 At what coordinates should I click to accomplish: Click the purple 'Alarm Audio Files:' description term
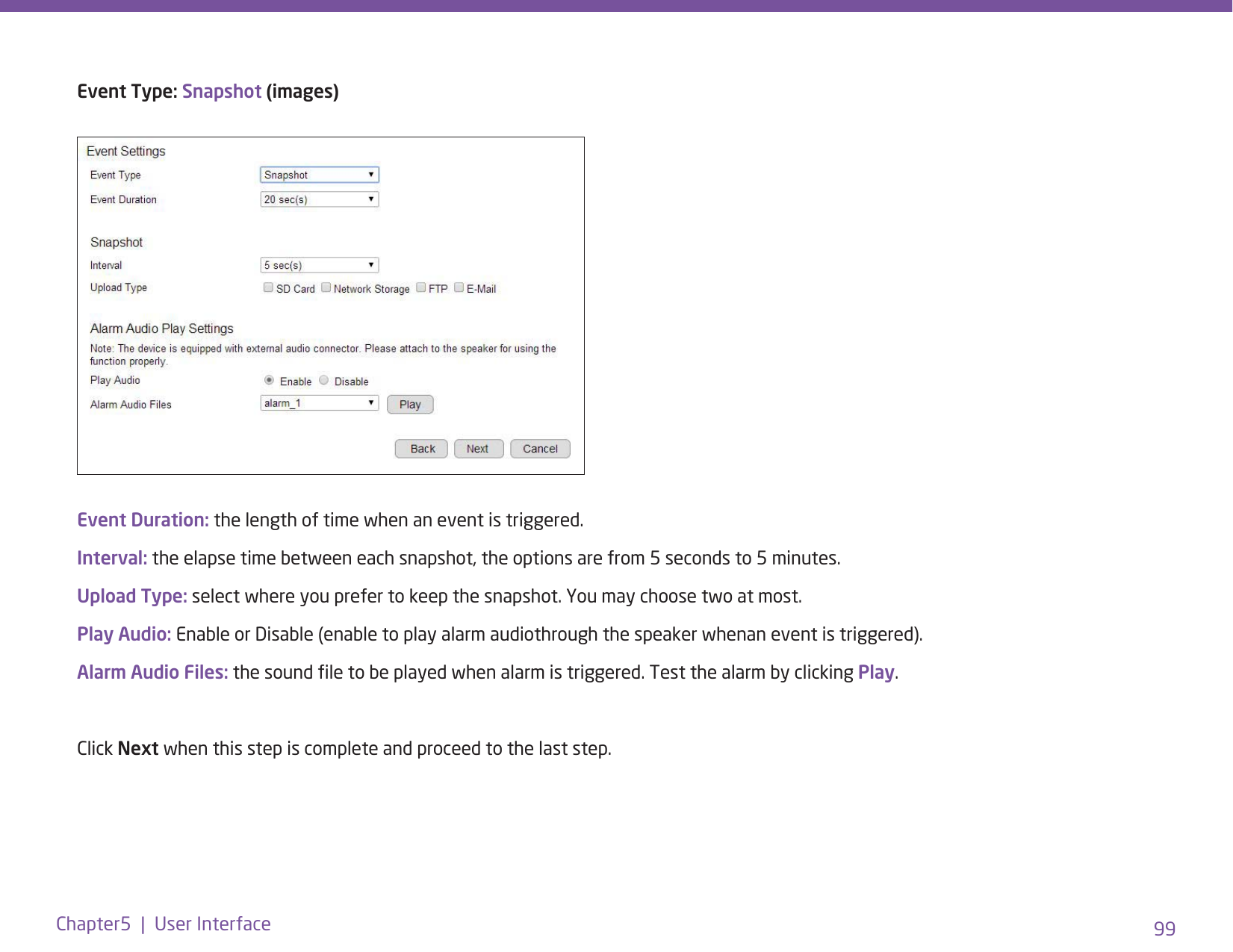coord(152,672)
